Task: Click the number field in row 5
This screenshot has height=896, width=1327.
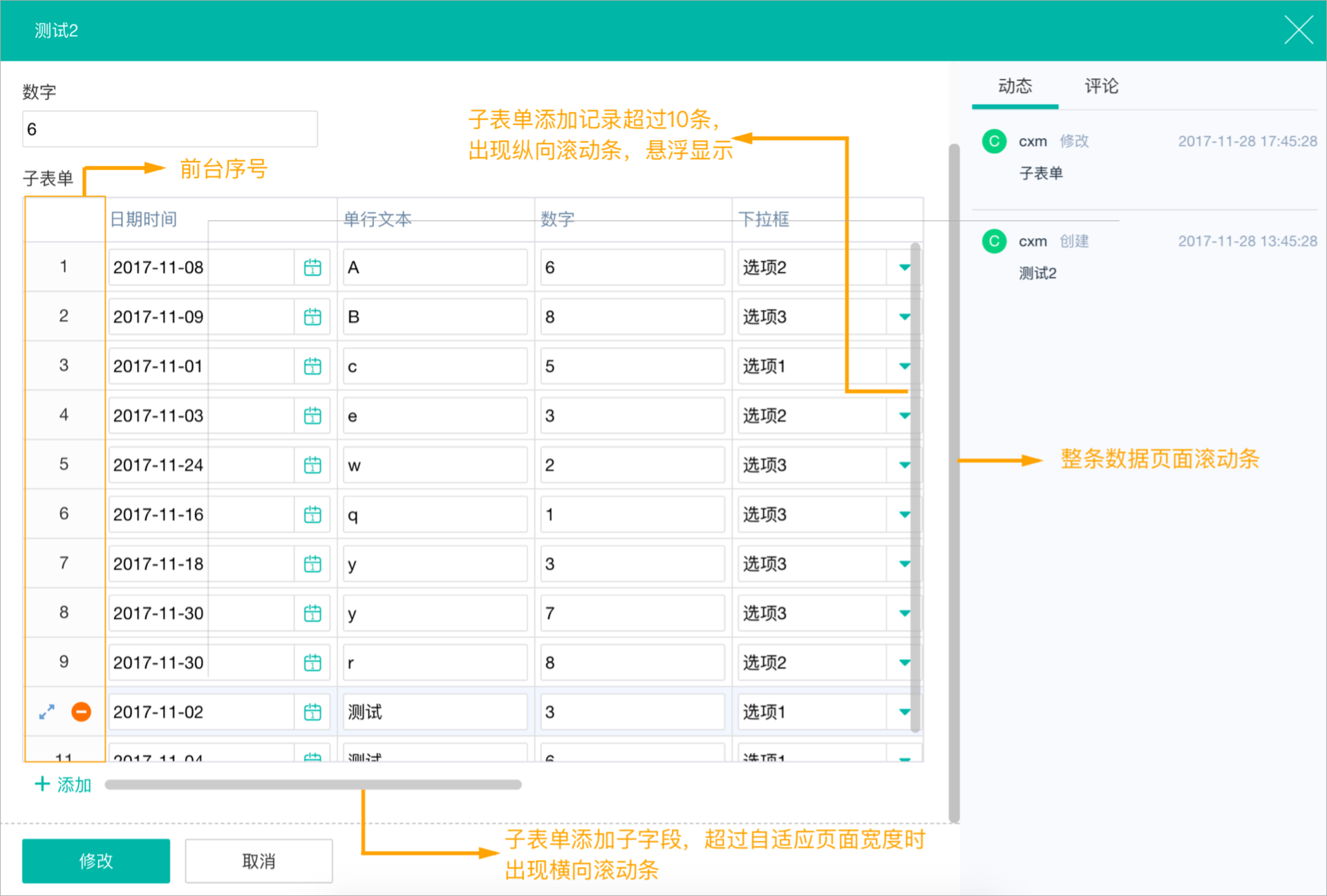Action: (632, 465)
